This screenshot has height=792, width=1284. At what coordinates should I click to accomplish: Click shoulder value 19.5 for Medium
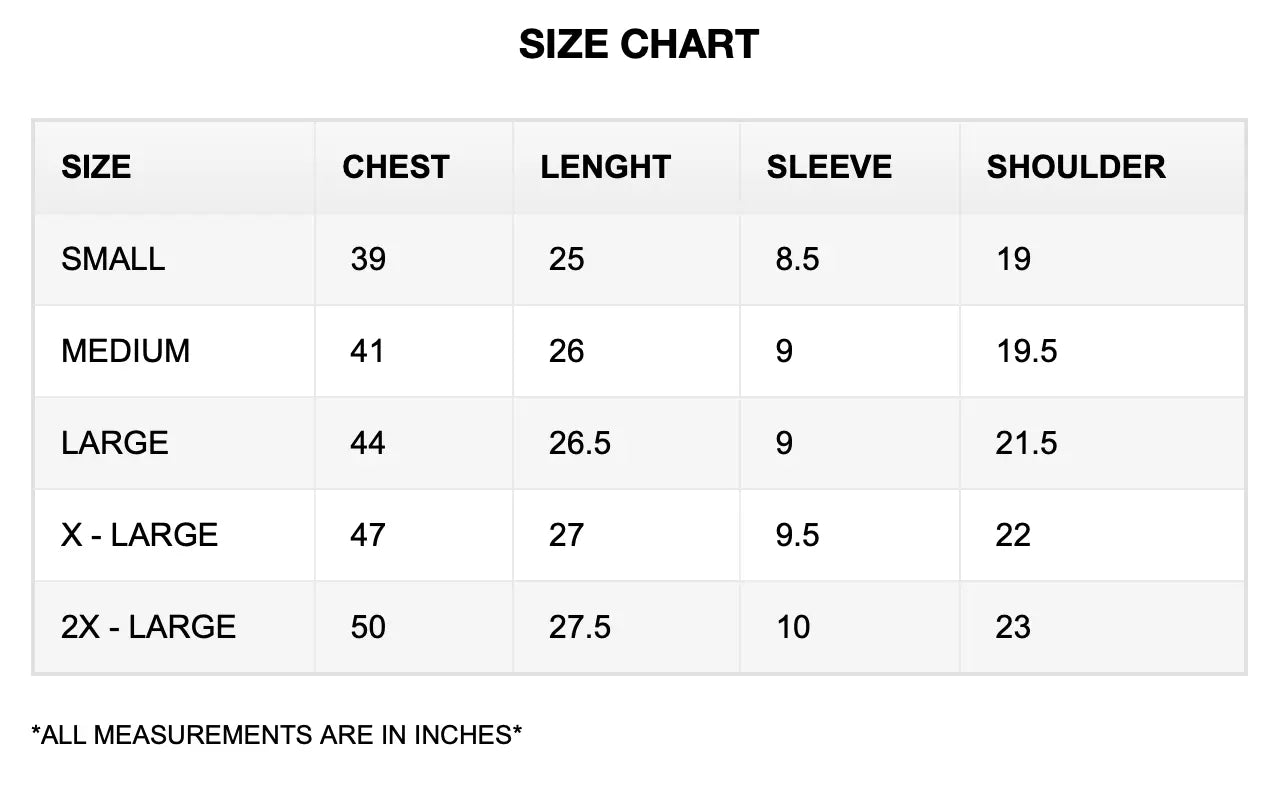1026,351
